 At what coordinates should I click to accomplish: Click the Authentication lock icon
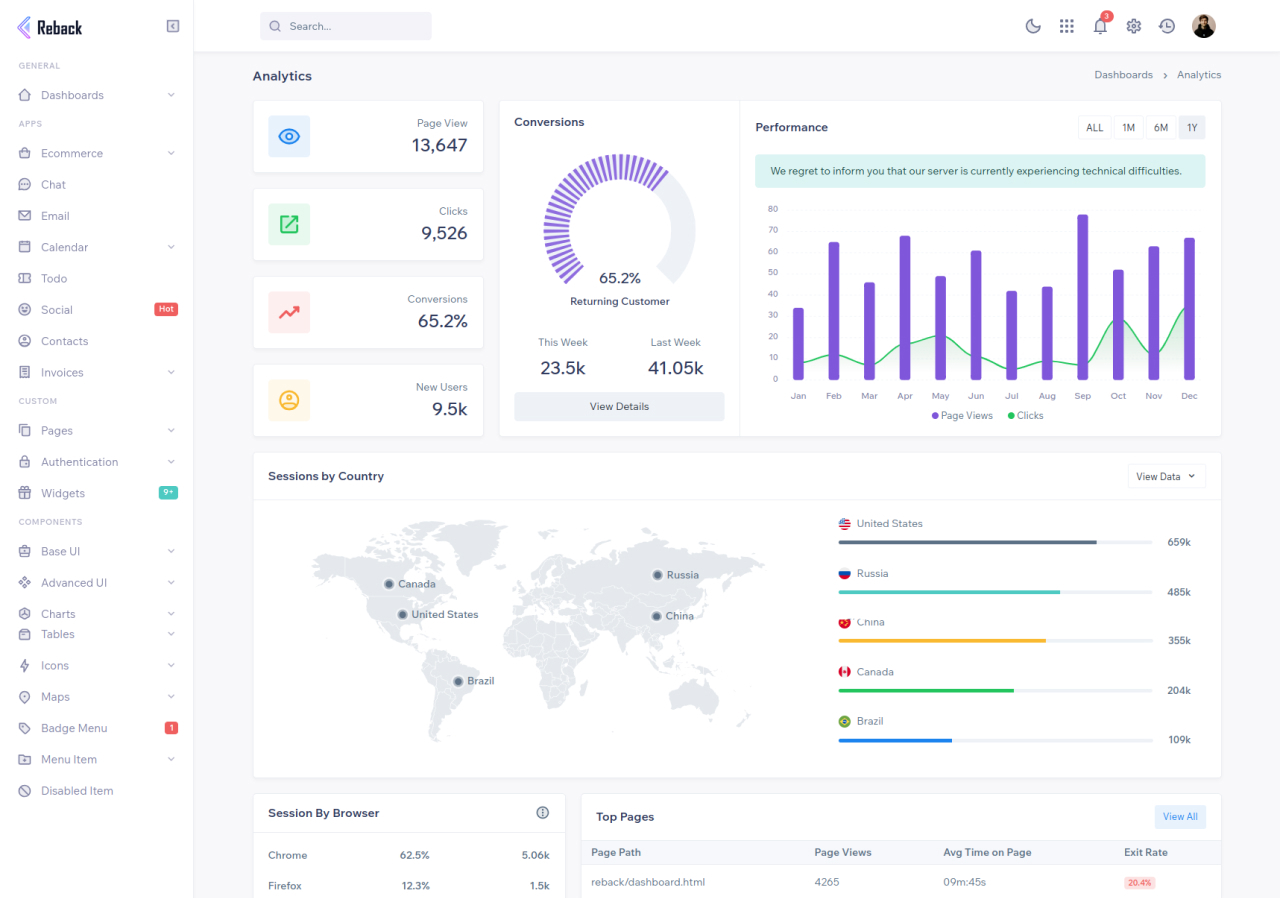(x=25, y=462)
